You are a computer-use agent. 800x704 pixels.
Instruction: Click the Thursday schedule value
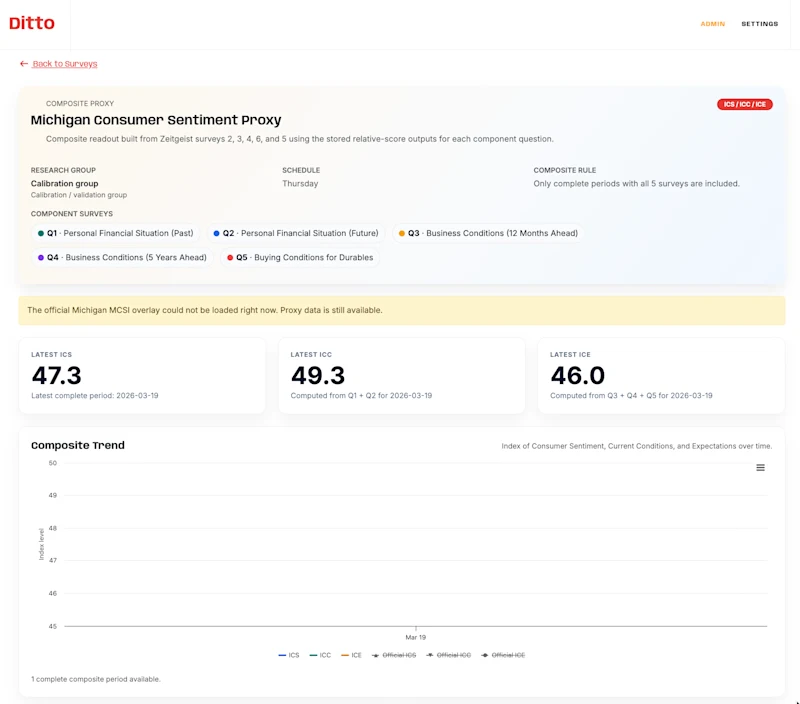300,184
